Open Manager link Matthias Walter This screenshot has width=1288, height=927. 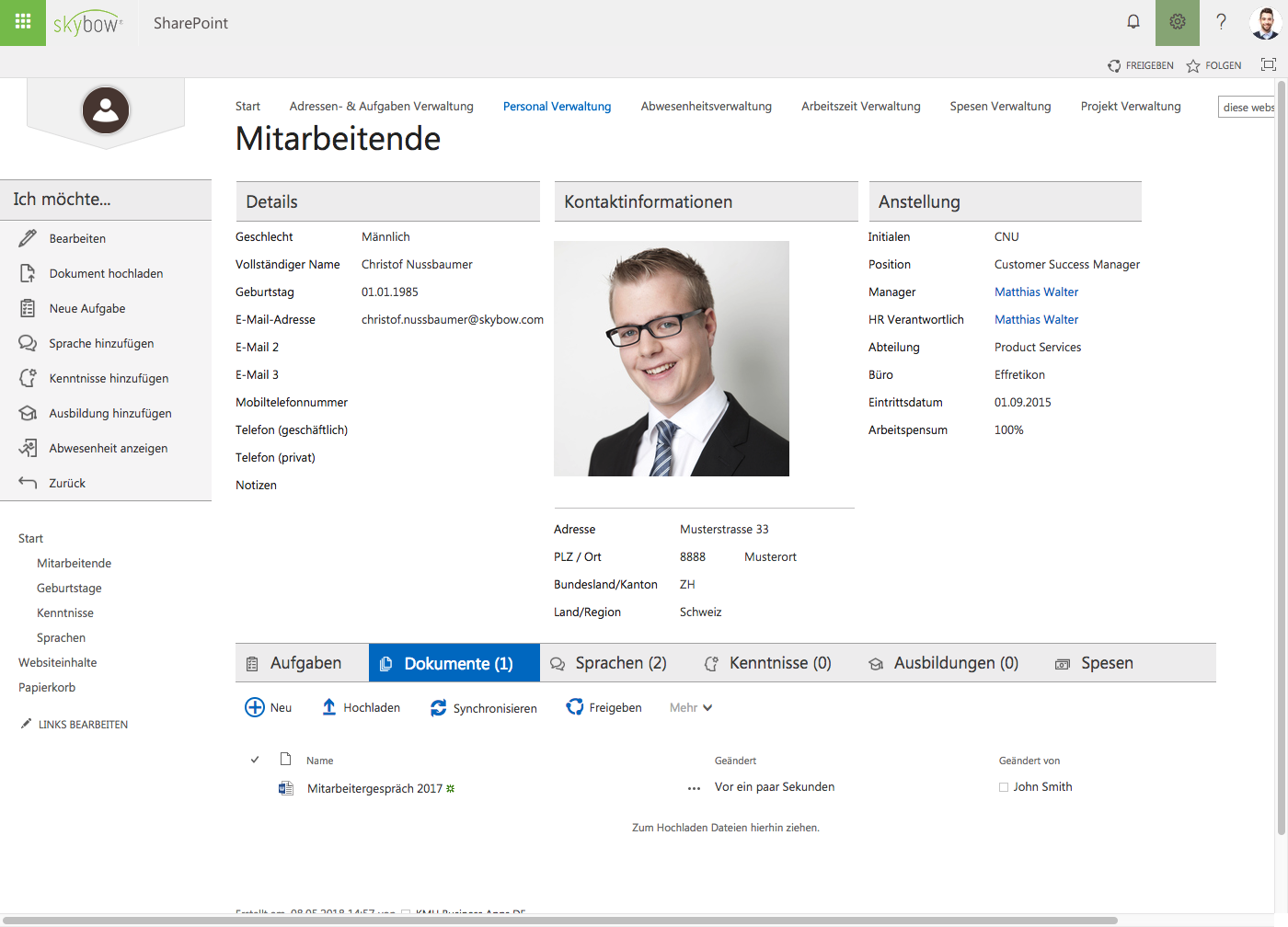(1036, 292)
